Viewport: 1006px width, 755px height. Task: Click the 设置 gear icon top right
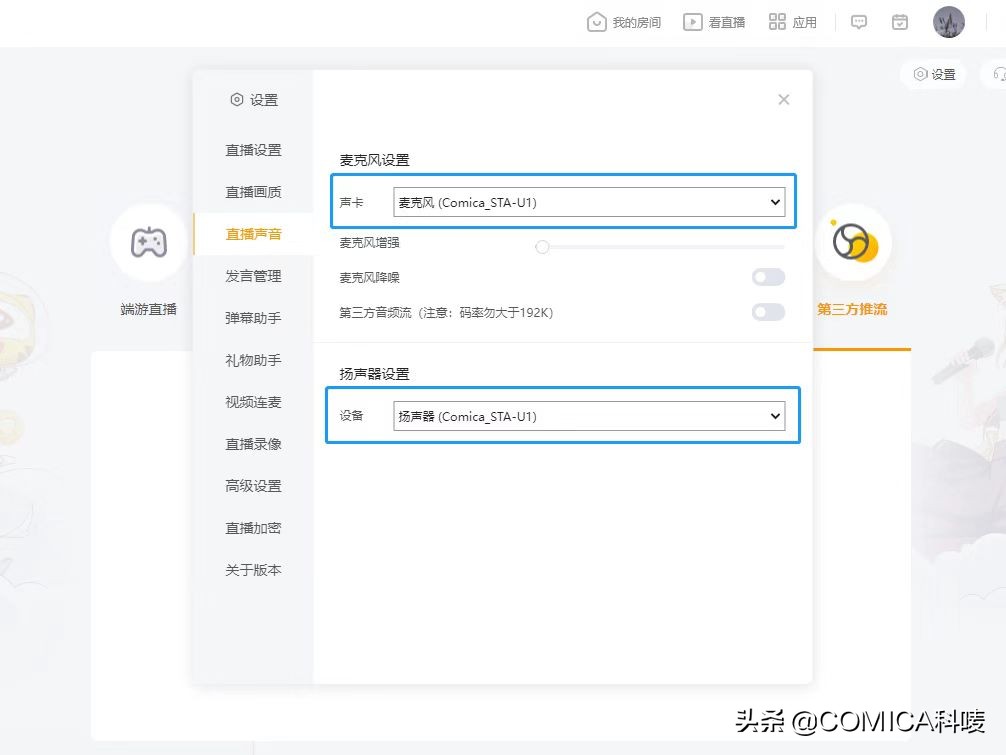[932, 73]
